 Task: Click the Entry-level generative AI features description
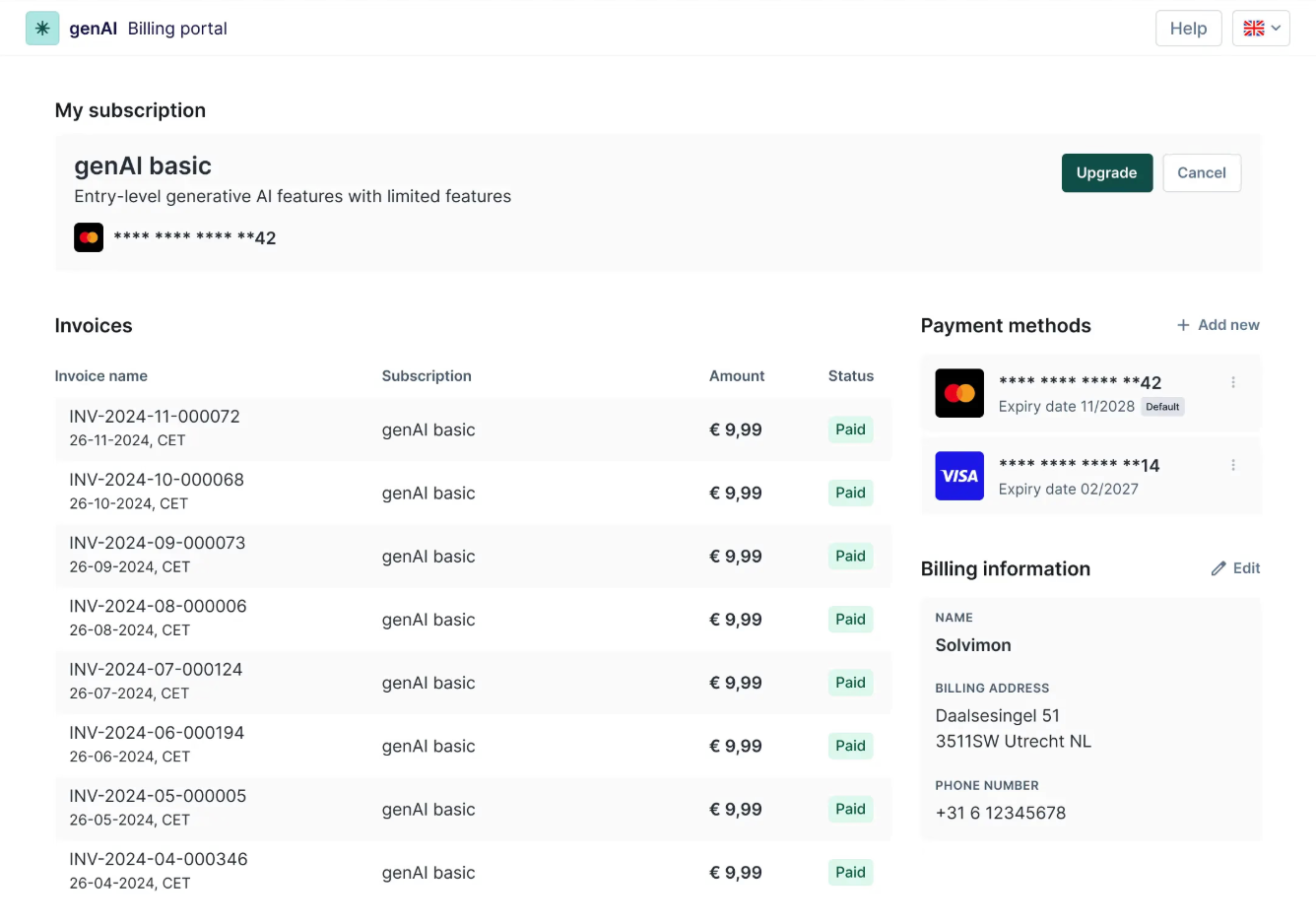click(293, 196)
